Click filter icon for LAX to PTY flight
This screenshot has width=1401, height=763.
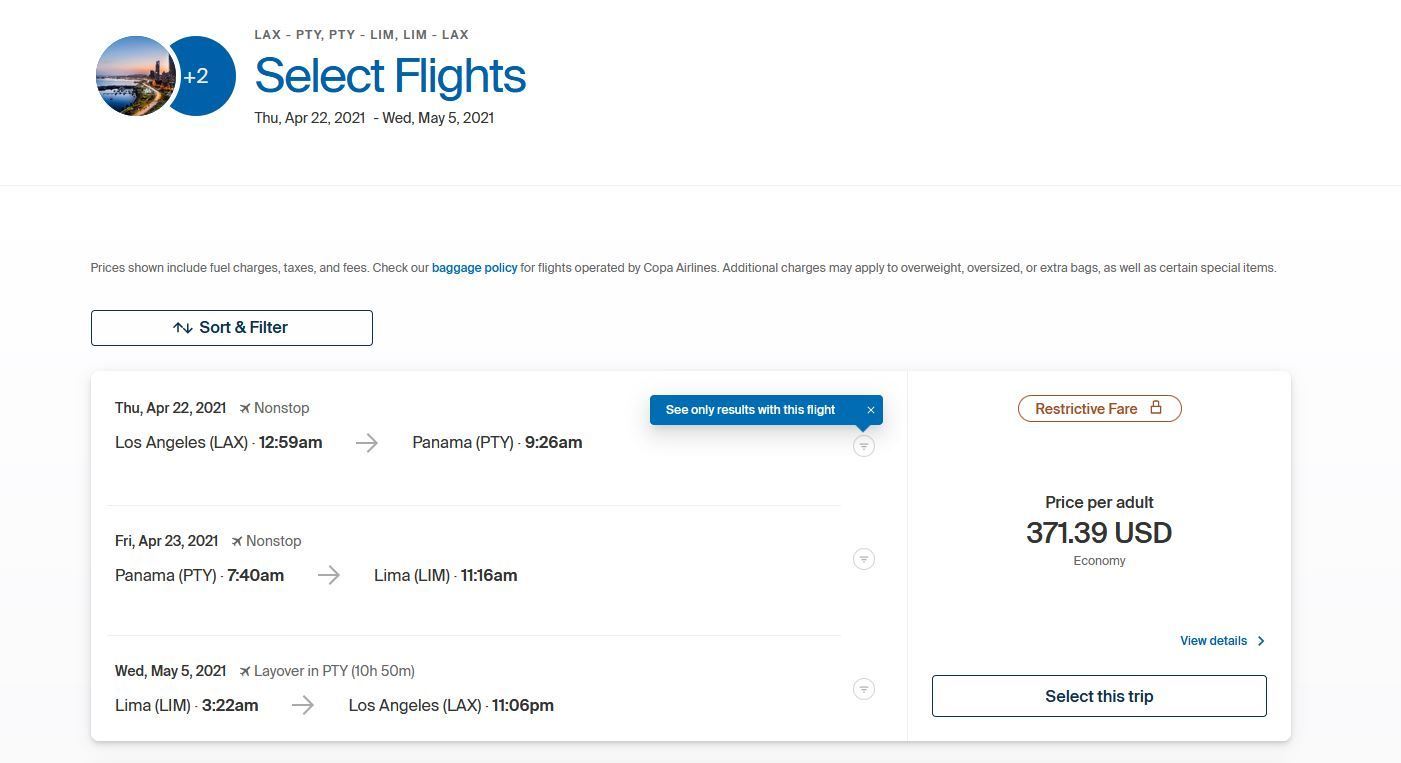click(864, 446)
